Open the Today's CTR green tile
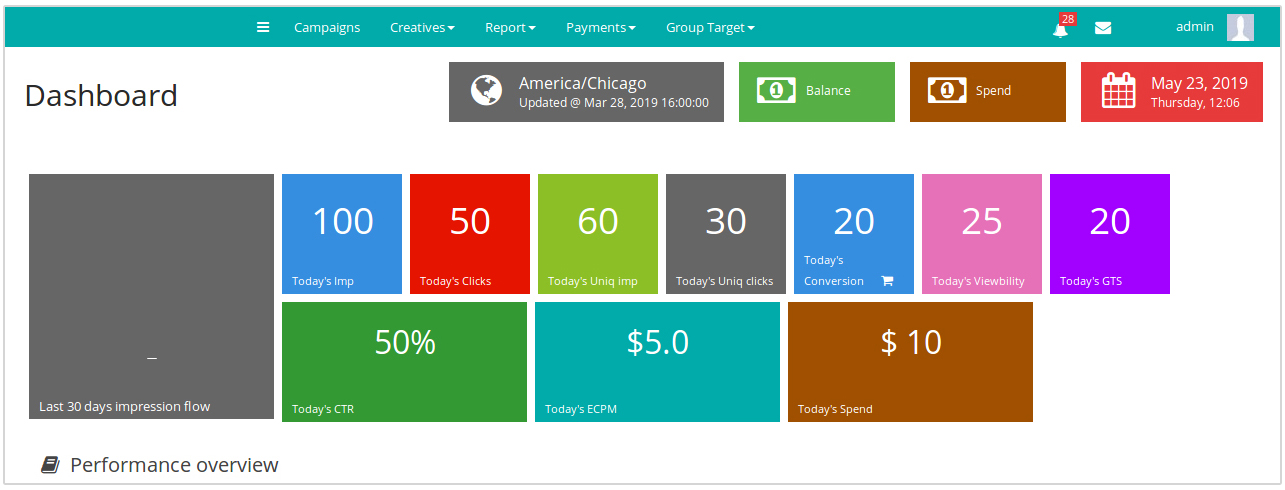The height and width of the screenshot is (490, 1285). click(404, 362)
